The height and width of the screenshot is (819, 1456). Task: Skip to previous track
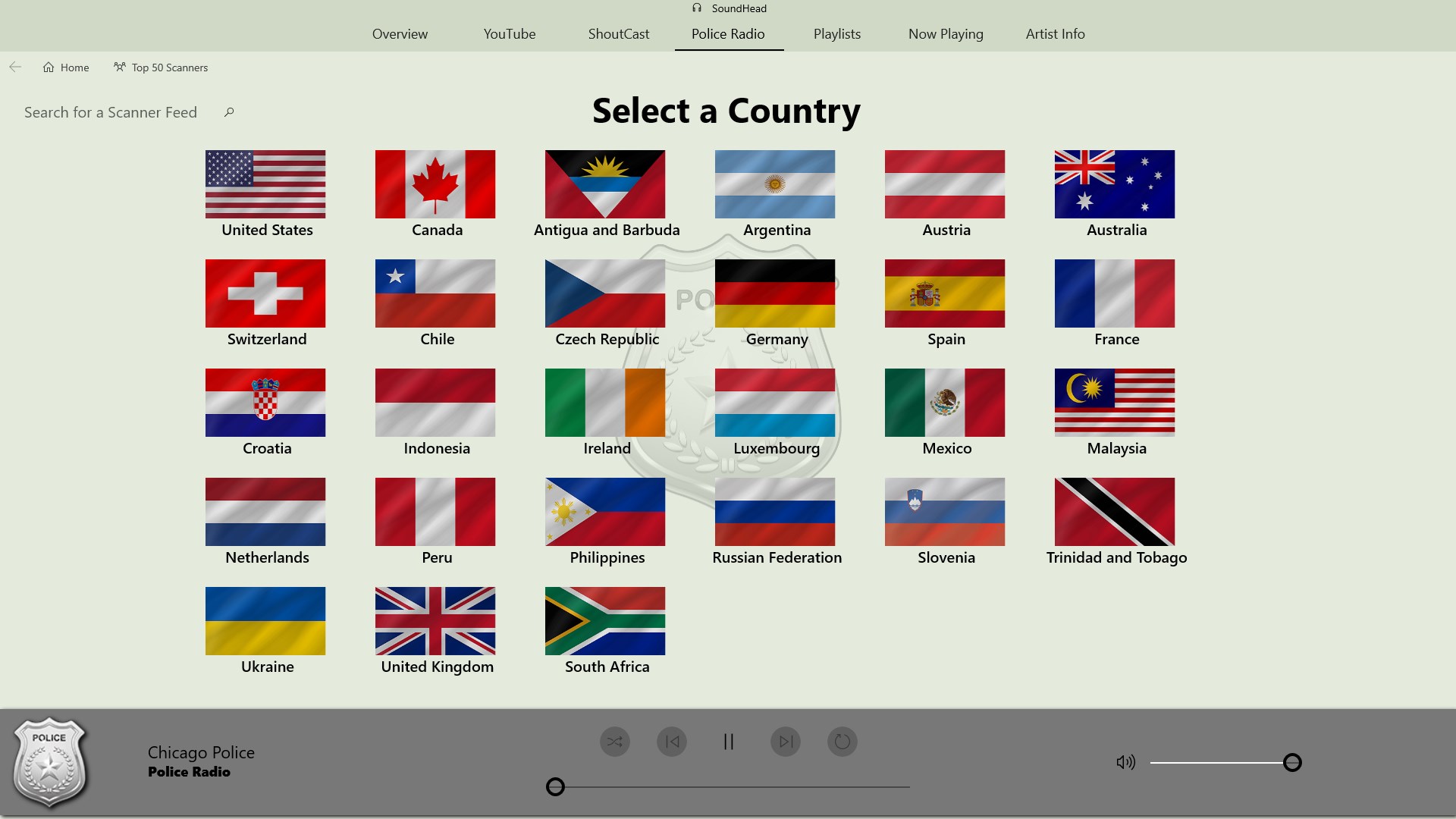click(x=672, y=742)
